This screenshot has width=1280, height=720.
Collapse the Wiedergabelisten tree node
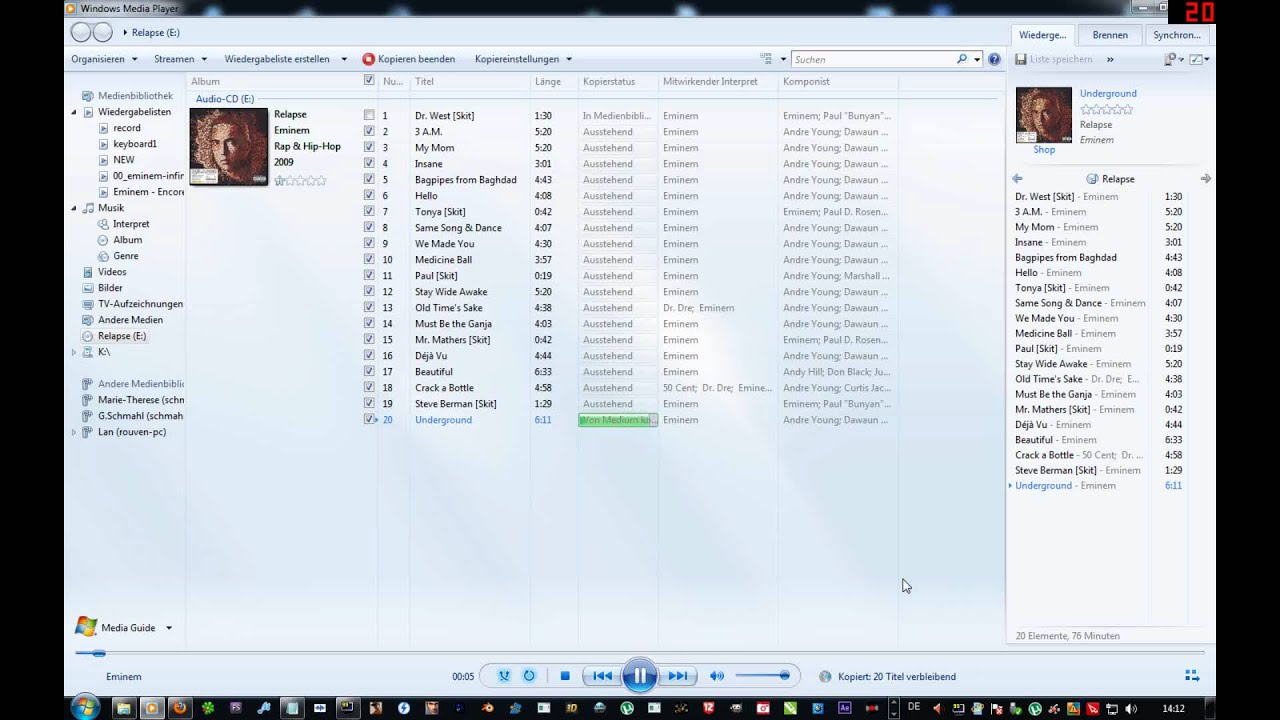point(74,112)
